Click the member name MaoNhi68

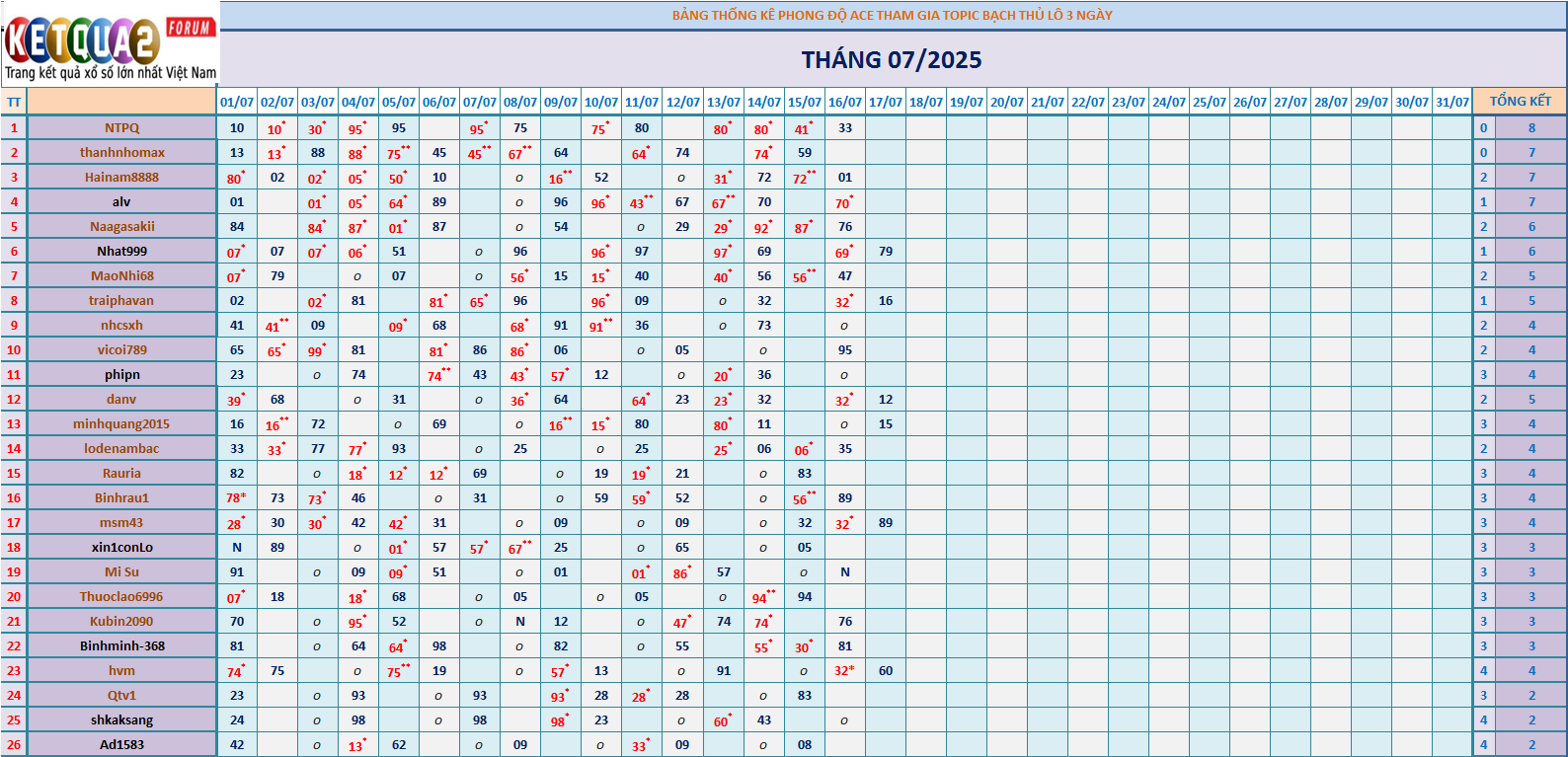(x=122, y=276)
